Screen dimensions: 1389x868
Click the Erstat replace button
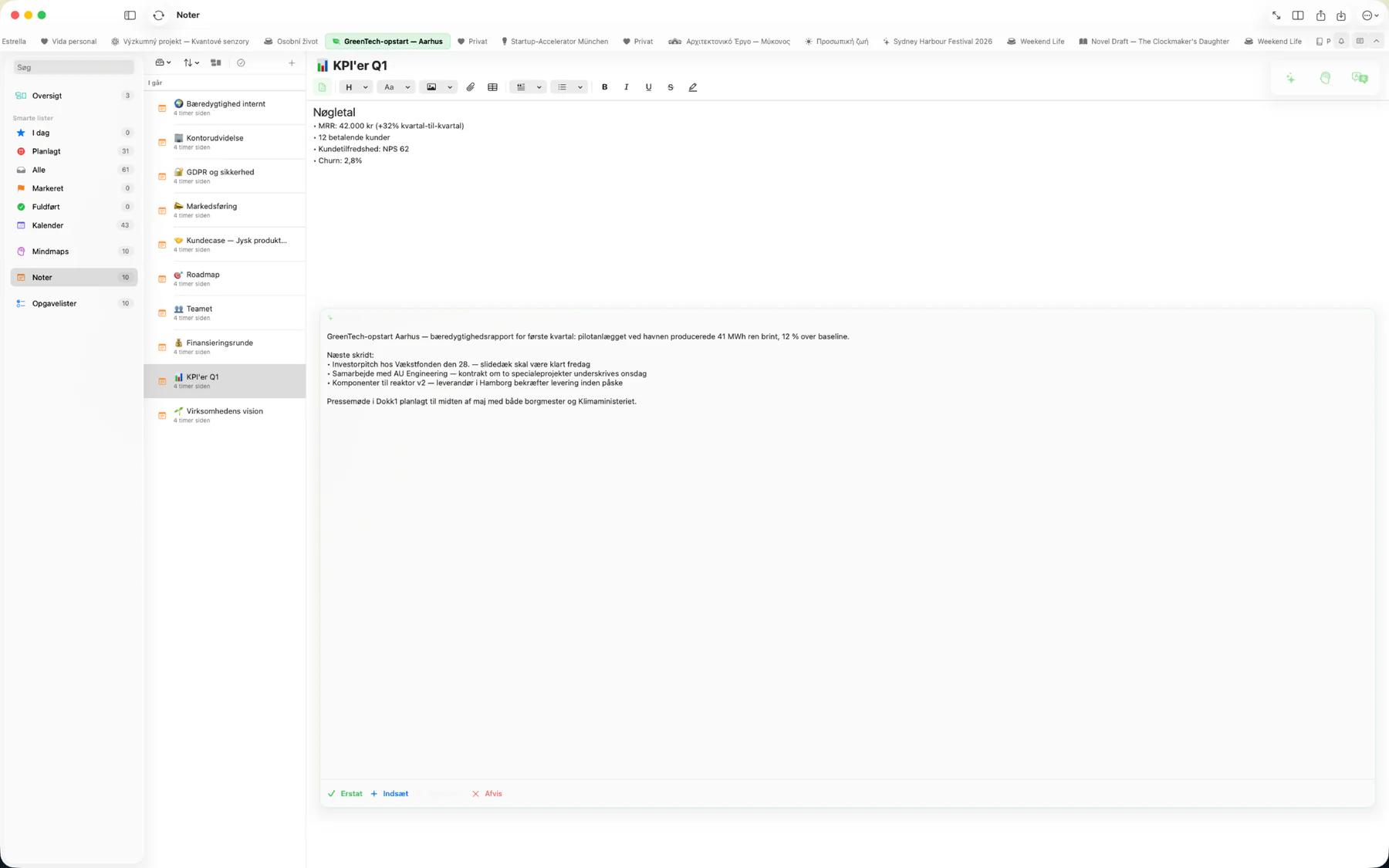pyautogui.click(x=345, y=794)
